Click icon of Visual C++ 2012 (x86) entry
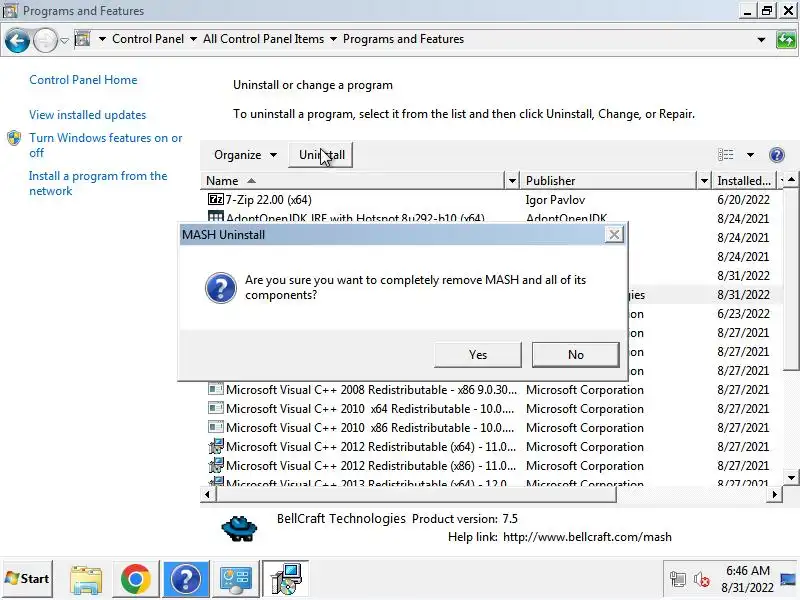This screenshot has width=800, height=600. pyautogui.click(x=216, y=465)
